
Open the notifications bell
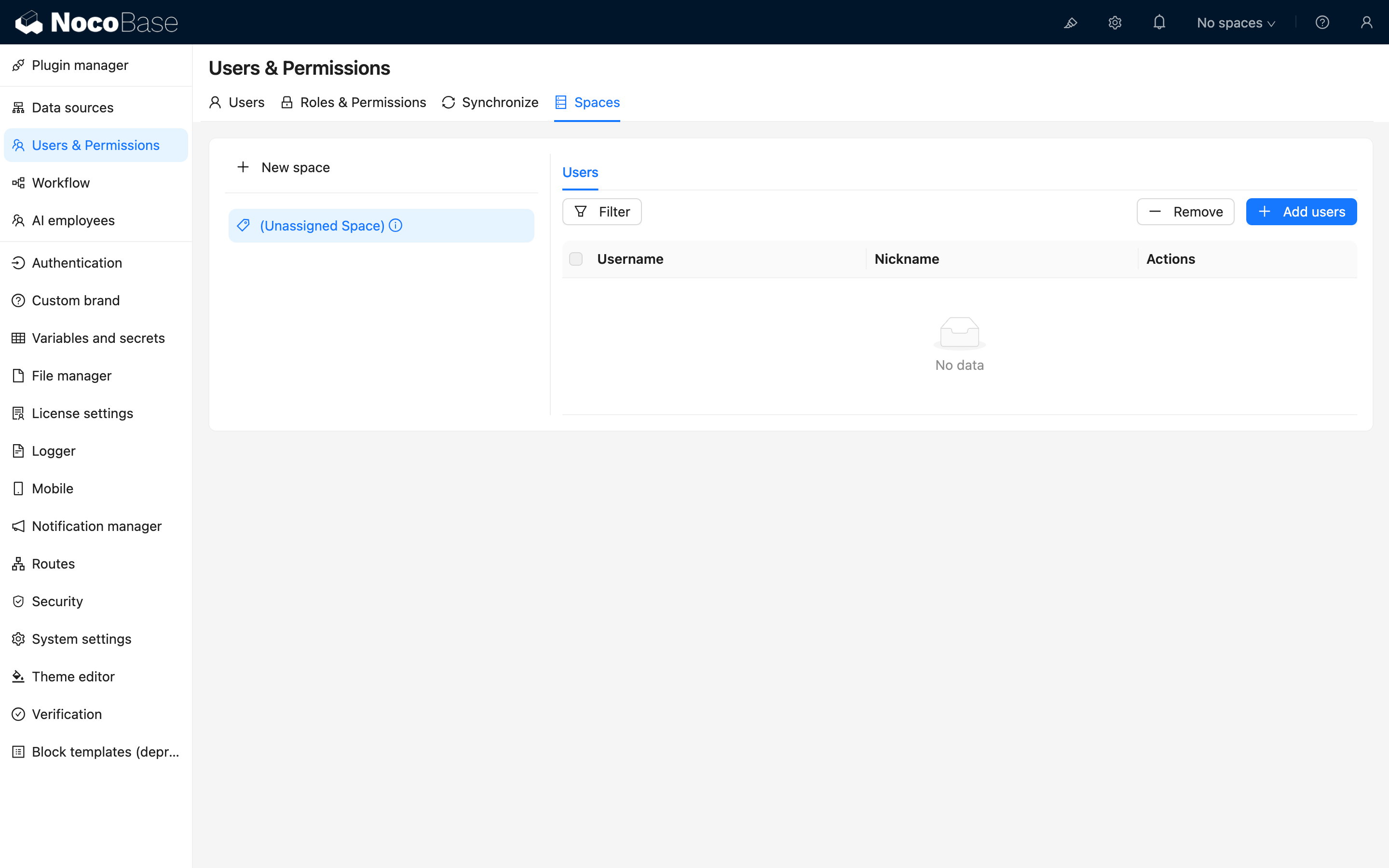tap(1159, 22)
